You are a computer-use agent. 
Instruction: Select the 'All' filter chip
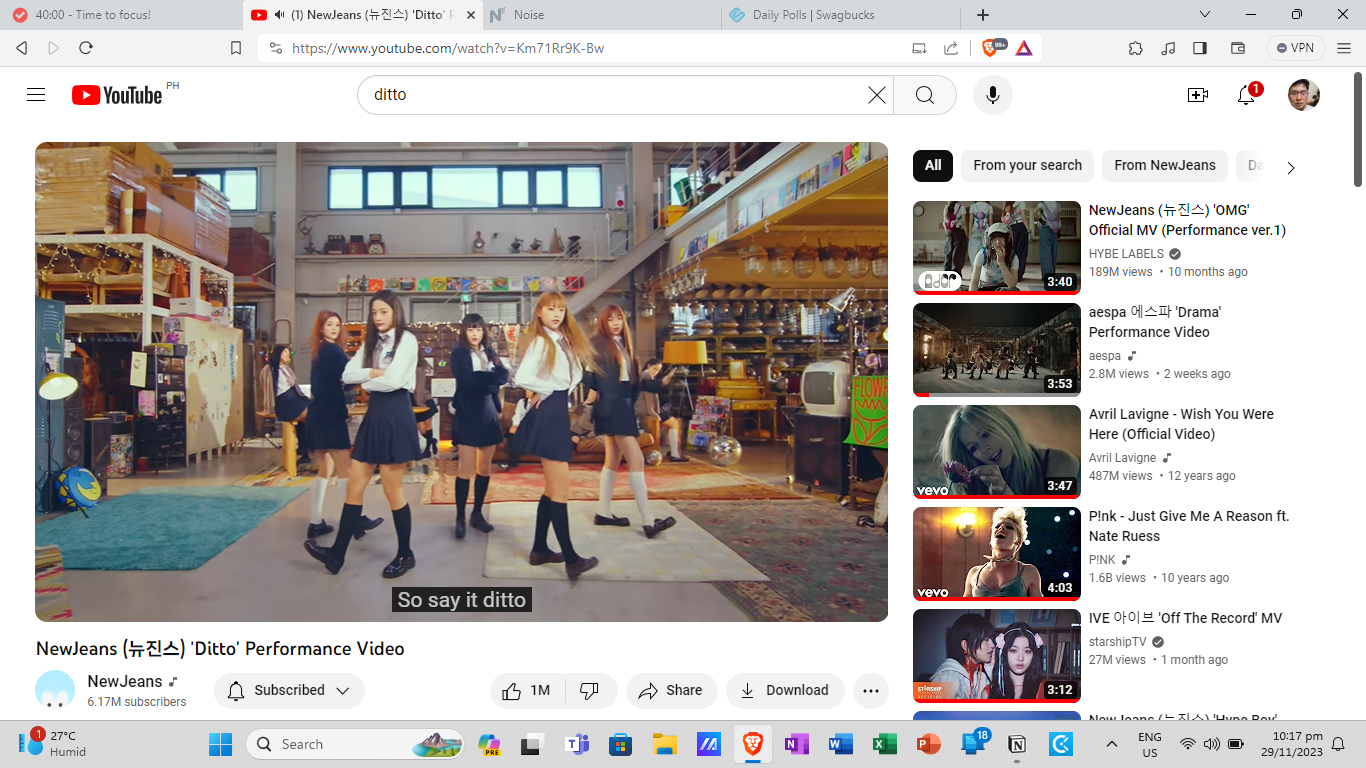933,165
